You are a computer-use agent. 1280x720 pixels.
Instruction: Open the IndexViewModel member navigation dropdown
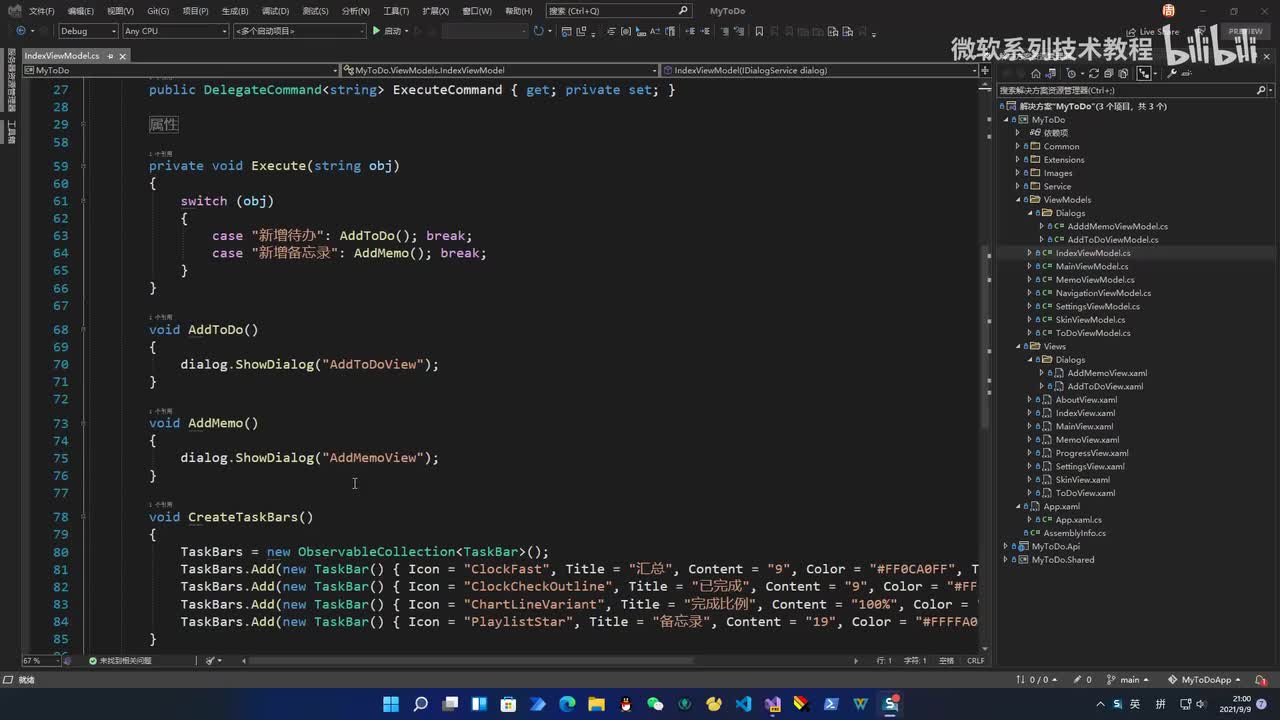(x=819, y=71)
